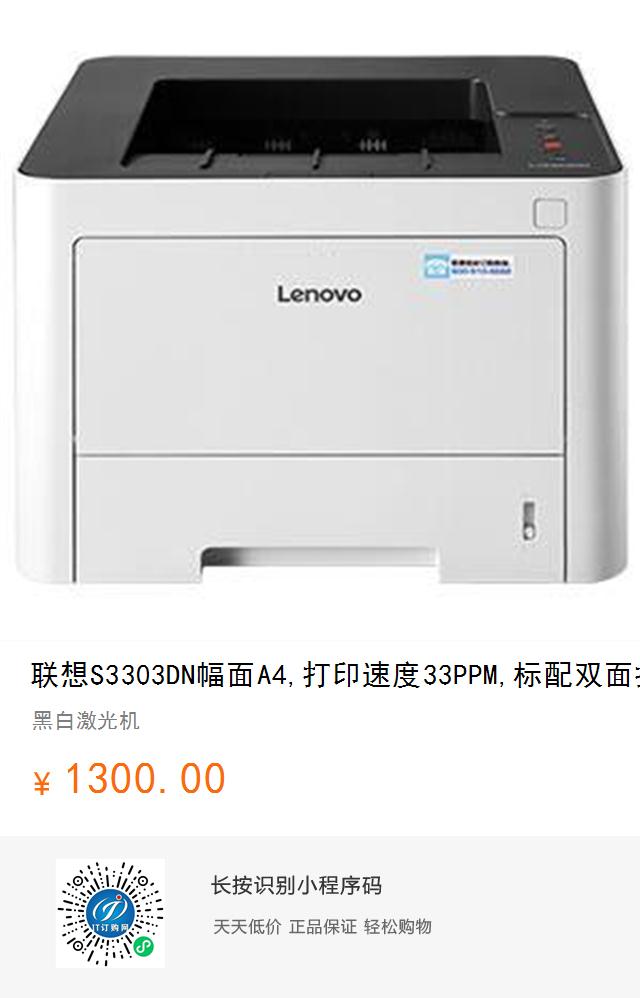This screenshot has width=640, height=998.
Task: Click the printer's middle front panel door
Action: (x=320, y=345)
